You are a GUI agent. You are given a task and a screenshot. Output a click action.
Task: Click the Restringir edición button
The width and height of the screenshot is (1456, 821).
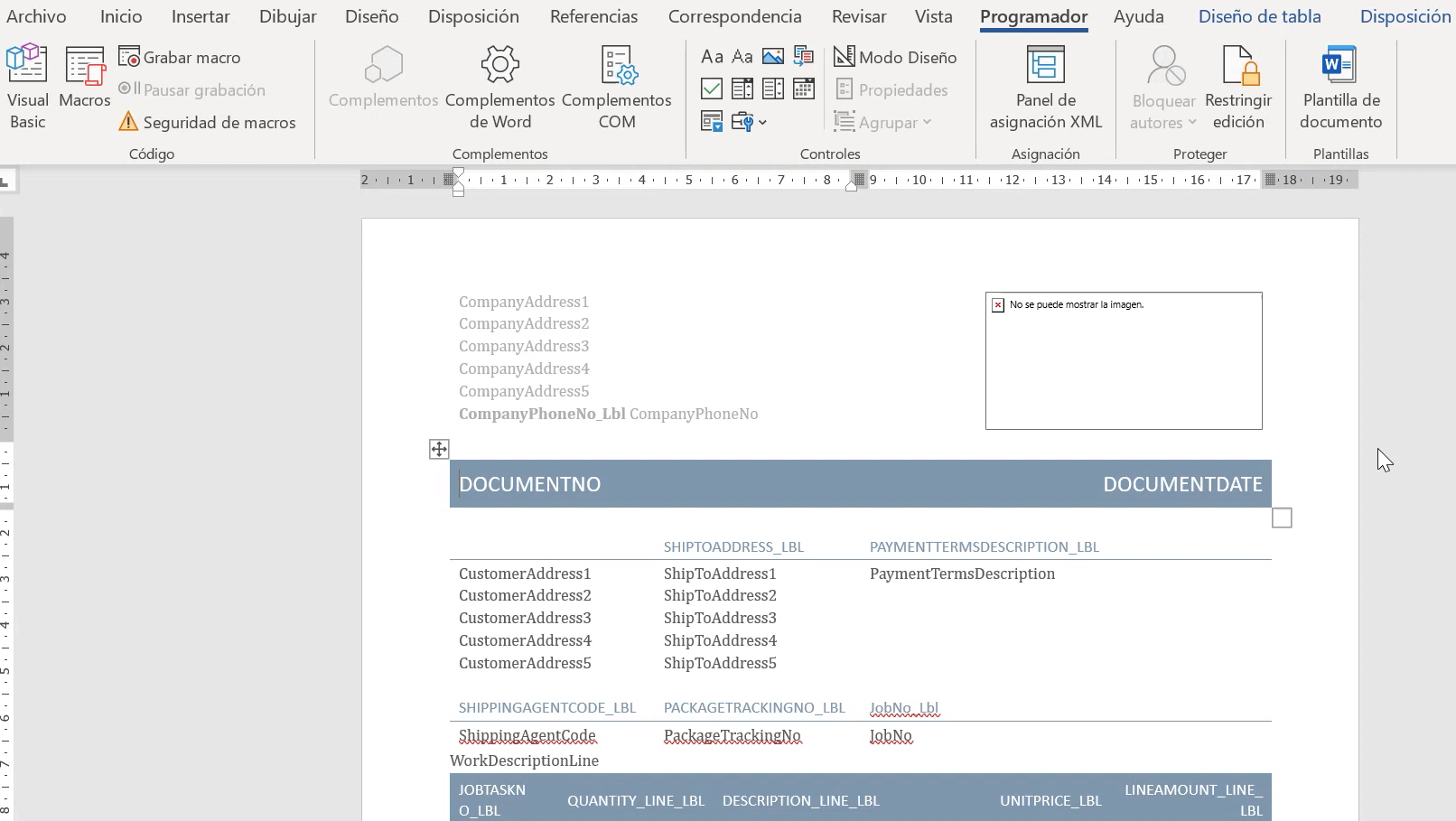point(1237,87)
